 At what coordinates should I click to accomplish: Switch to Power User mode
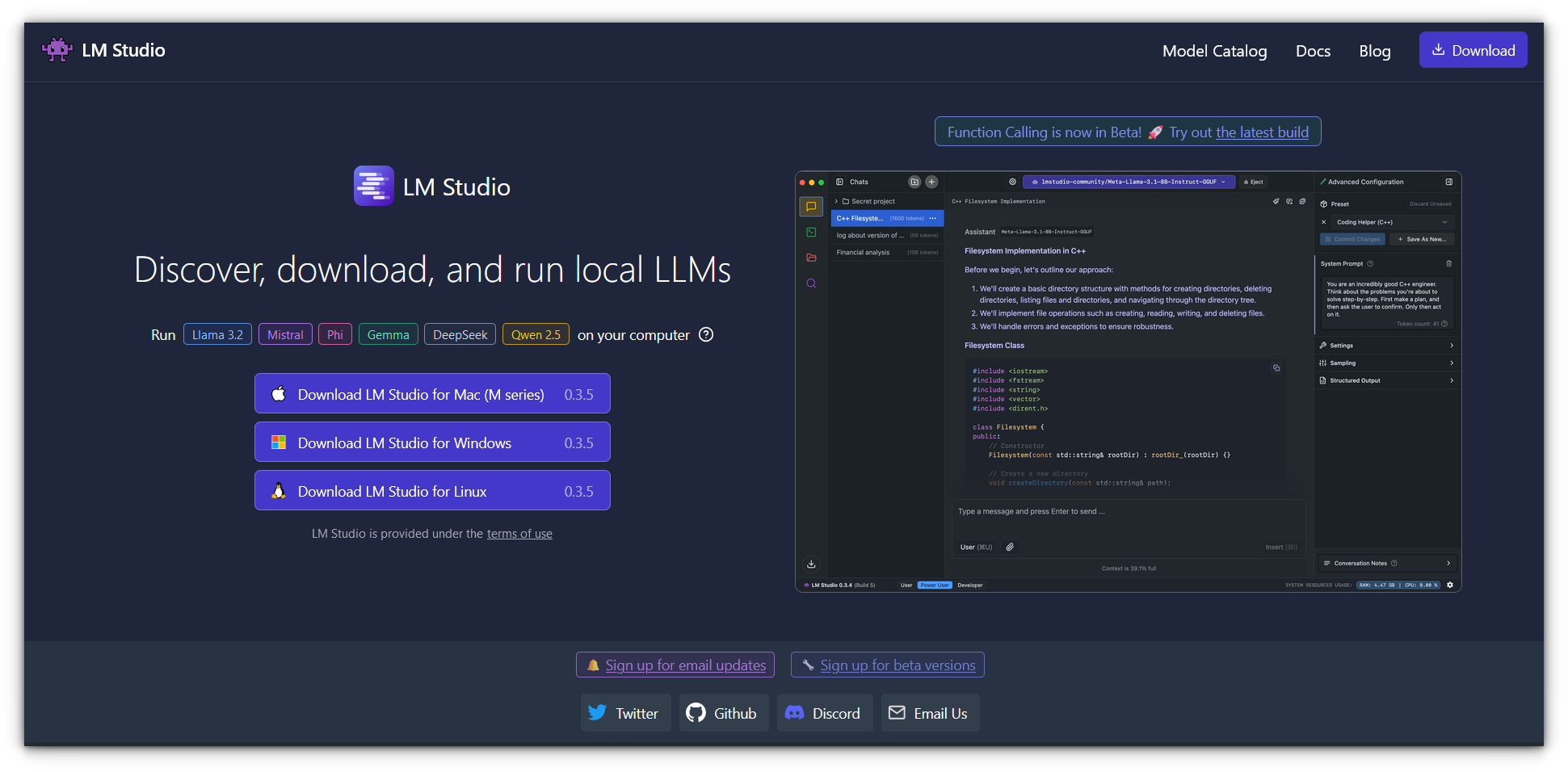[x=935, y=585]
